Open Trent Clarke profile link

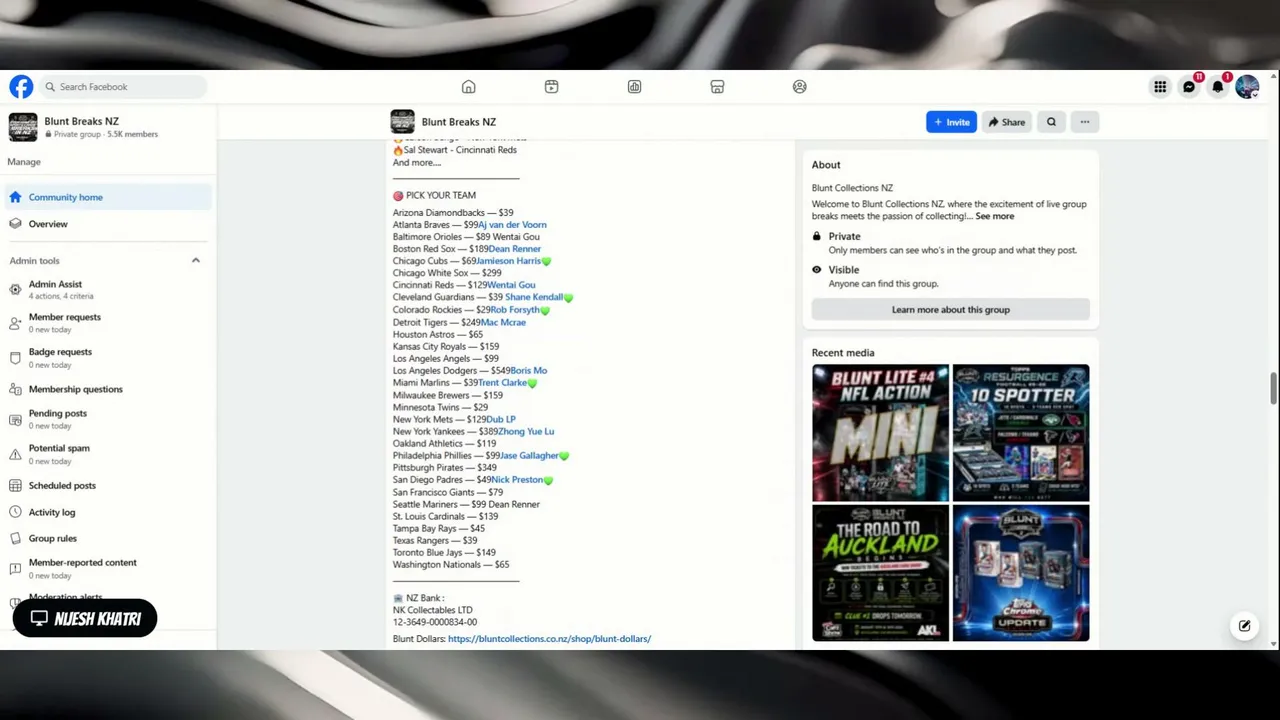click(502, 383)
